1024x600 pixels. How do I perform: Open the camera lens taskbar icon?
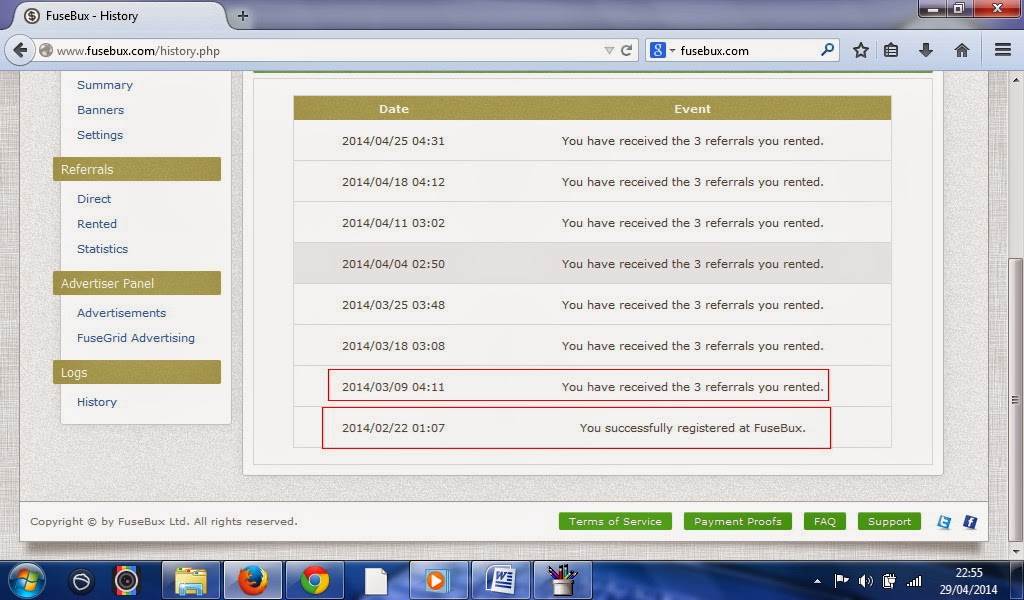(x=126, y=580)
